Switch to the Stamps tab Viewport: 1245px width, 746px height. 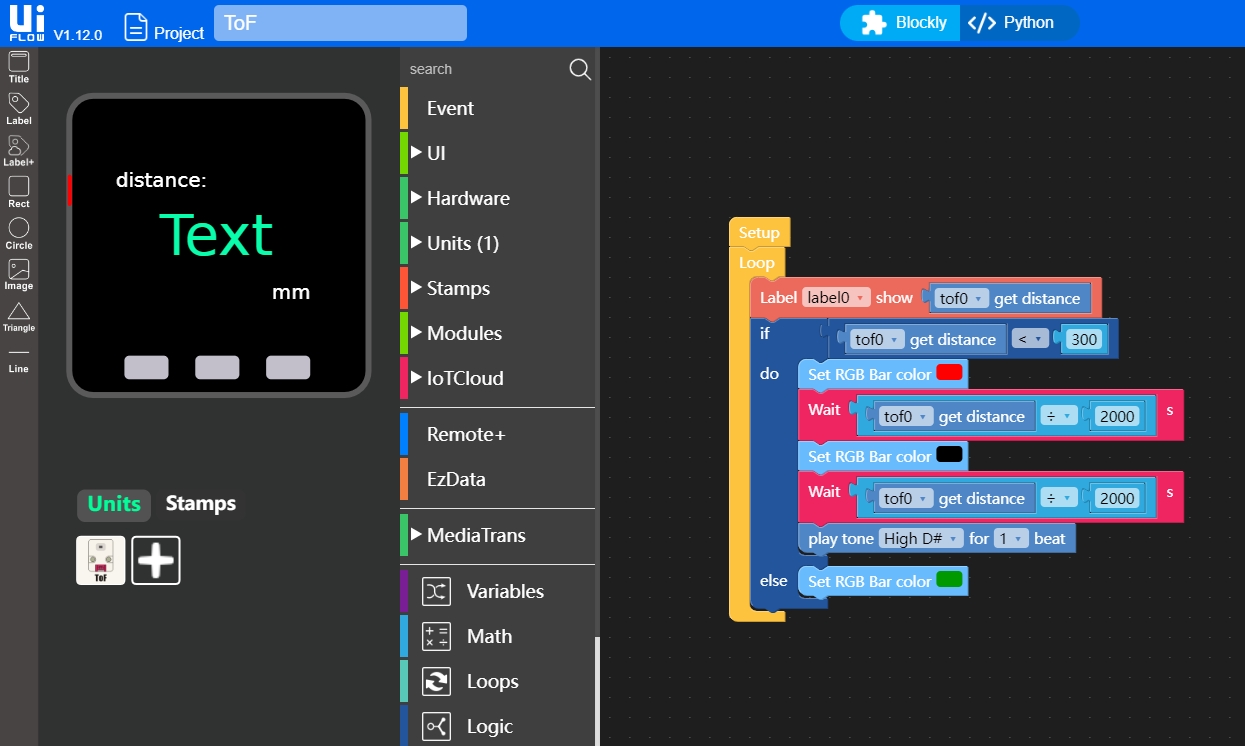coord(201,504)
